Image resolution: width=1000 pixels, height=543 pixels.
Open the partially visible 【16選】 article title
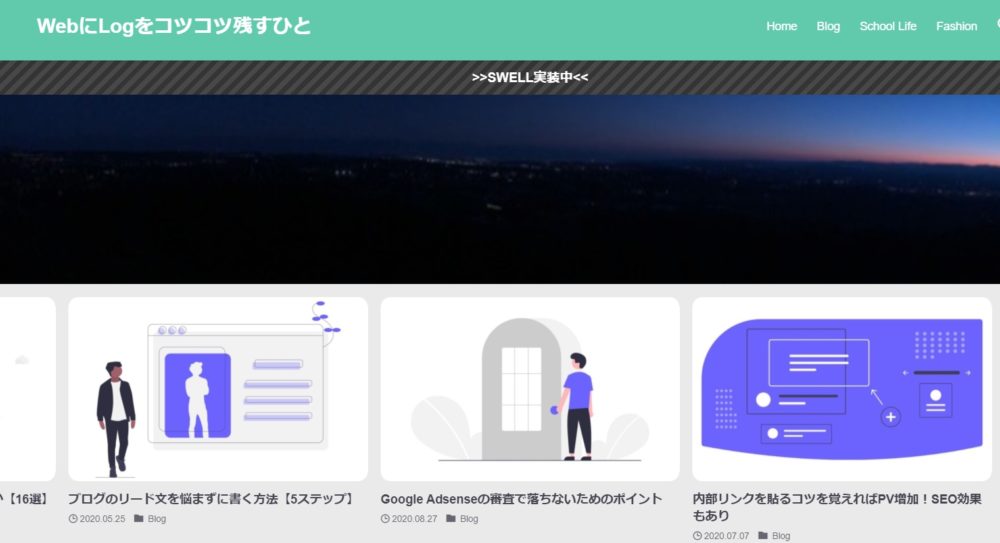[24, 499]
